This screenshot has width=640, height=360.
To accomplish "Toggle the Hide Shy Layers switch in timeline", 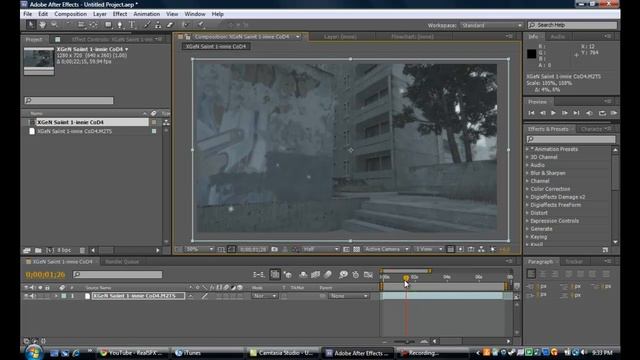I will point(303,275).
